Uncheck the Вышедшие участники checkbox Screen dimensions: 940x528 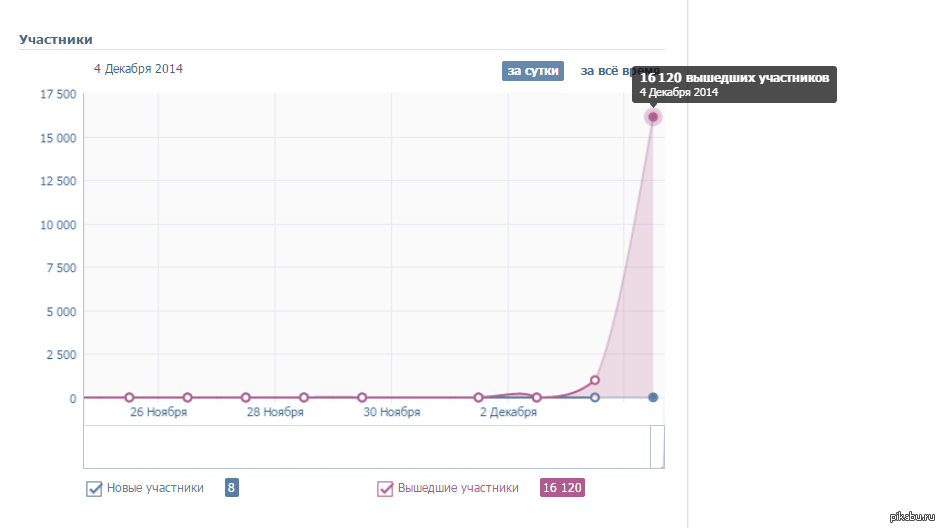[385, 489]
